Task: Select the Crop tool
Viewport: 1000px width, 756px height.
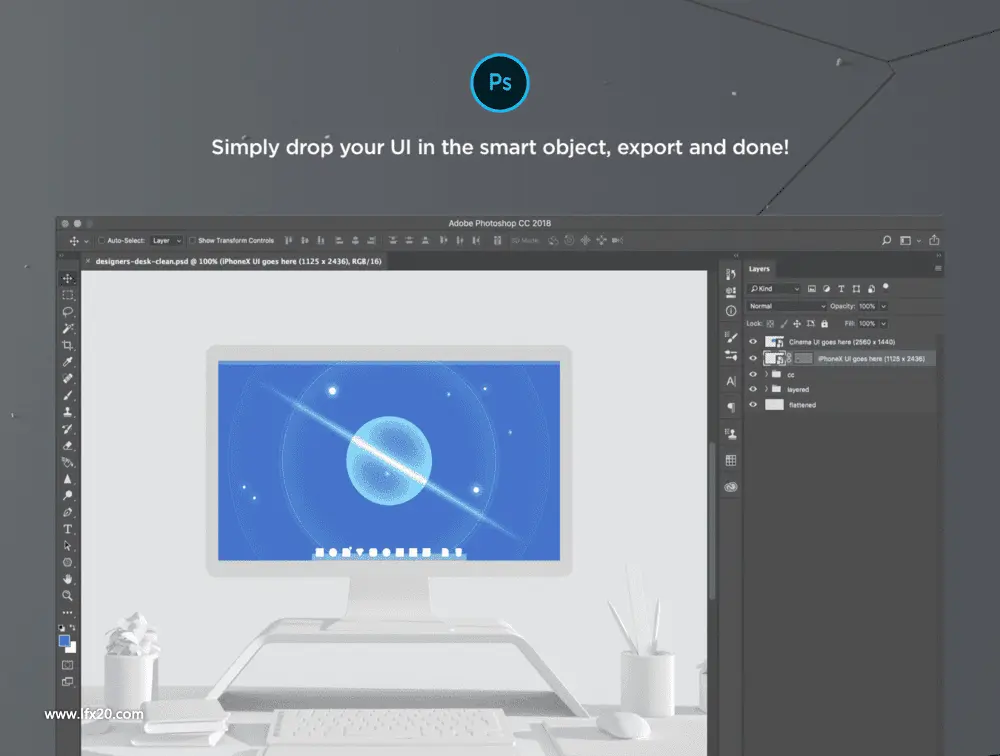Action: click(x=67, y=345)
